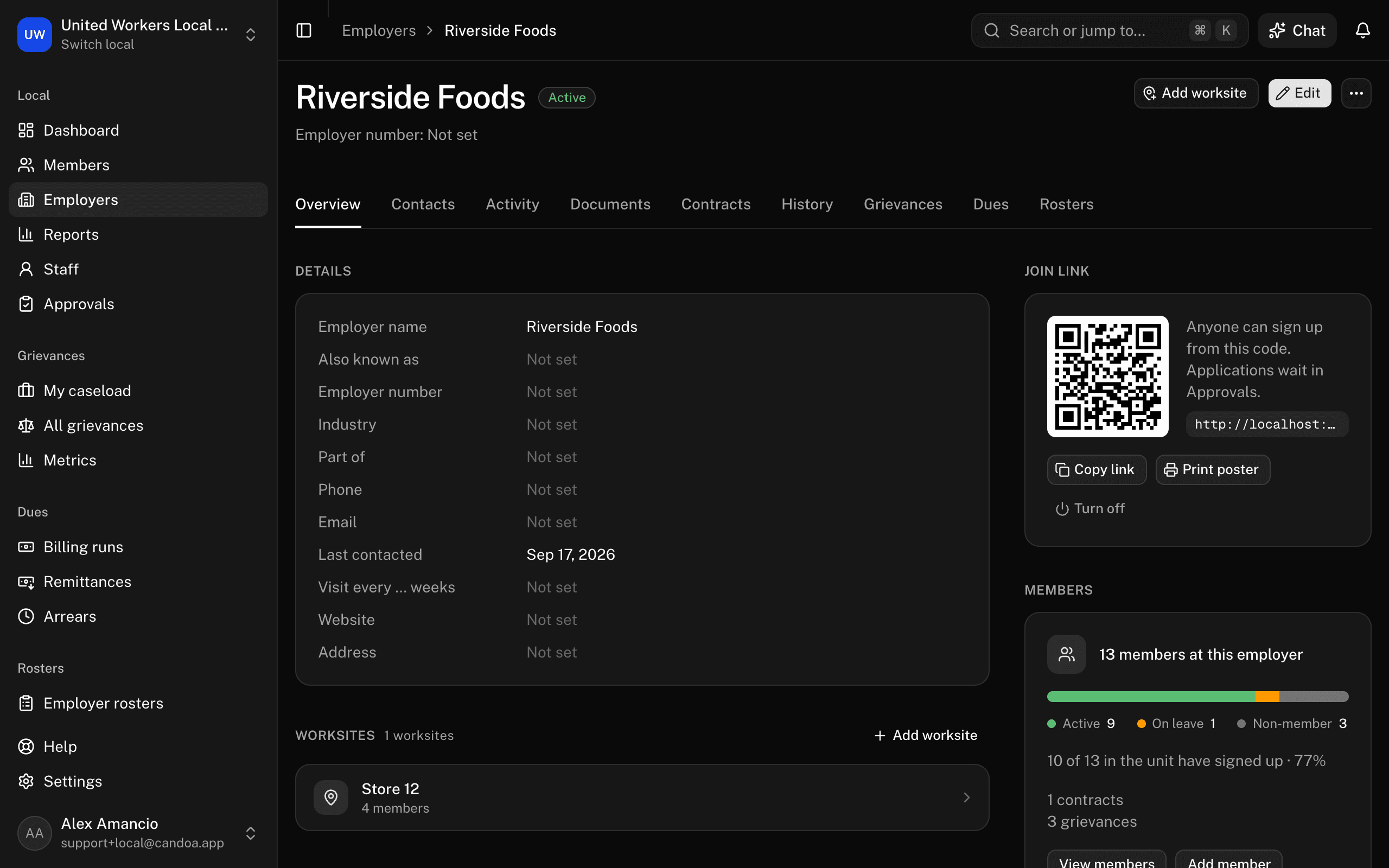Click the Active status badge
1389x868 pixels.
pyautogui.click(x=566, y=98)
